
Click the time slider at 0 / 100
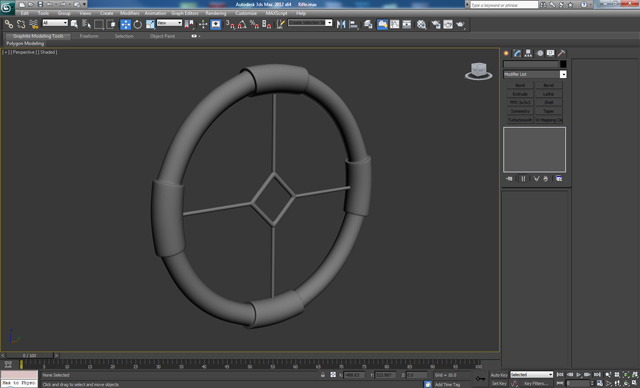pos(29,356)
